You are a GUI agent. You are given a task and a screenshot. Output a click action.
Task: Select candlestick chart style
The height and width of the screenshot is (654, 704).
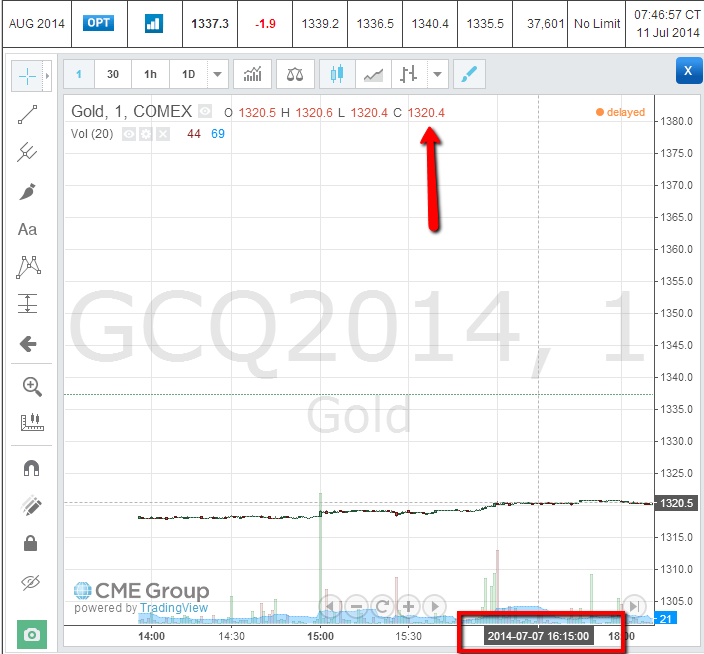[x=337, y=74]
